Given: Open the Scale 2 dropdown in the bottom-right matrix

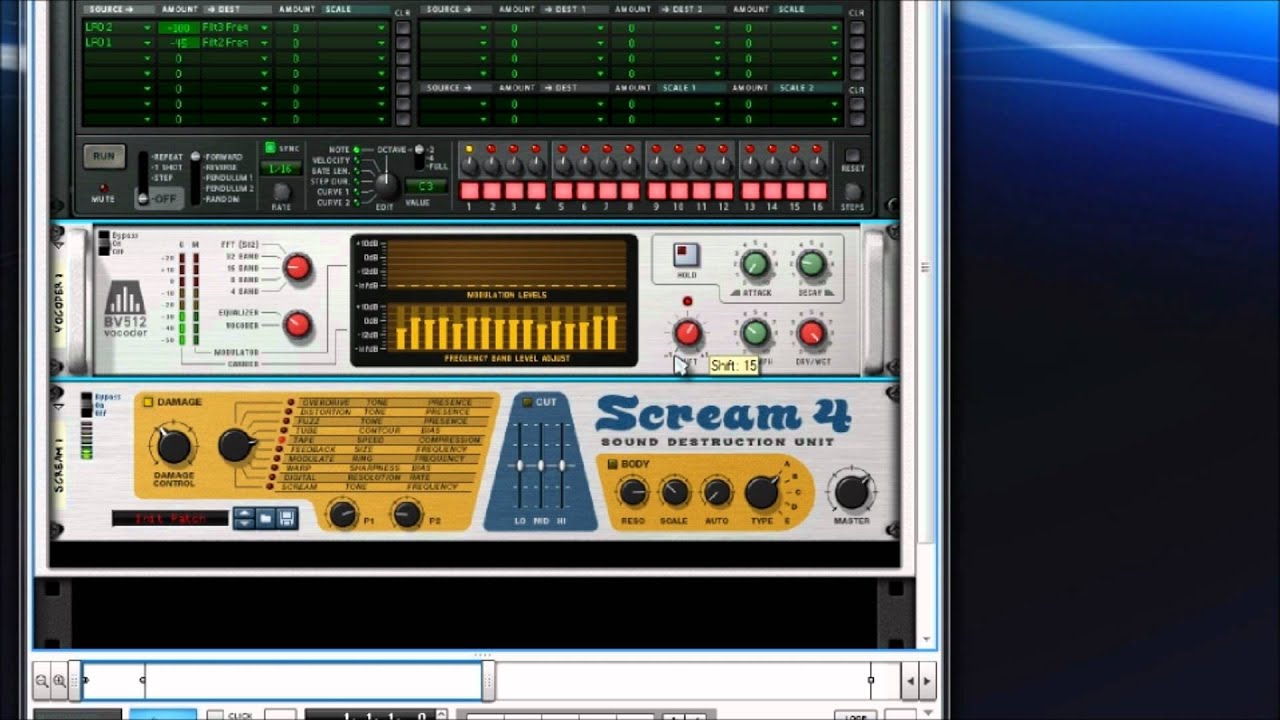Looking at the screenshot, I should pos(807,103).
